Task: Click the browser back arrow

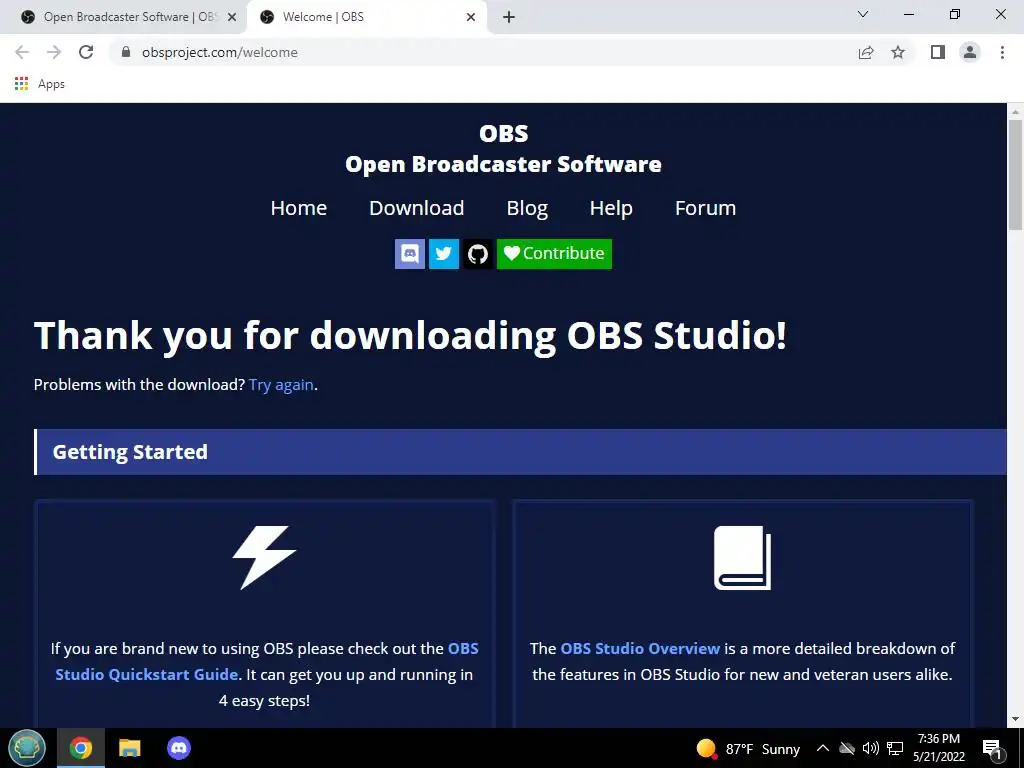Action: [x=22, y=52]
